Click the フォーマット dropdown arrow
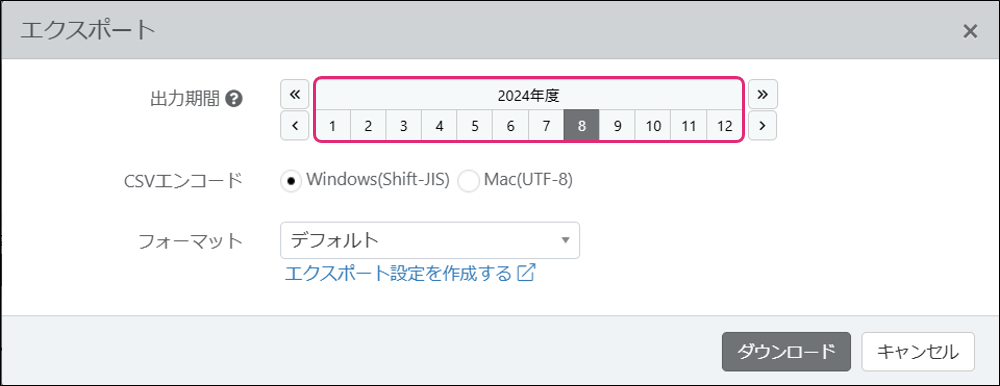 [x=564, y=241]
